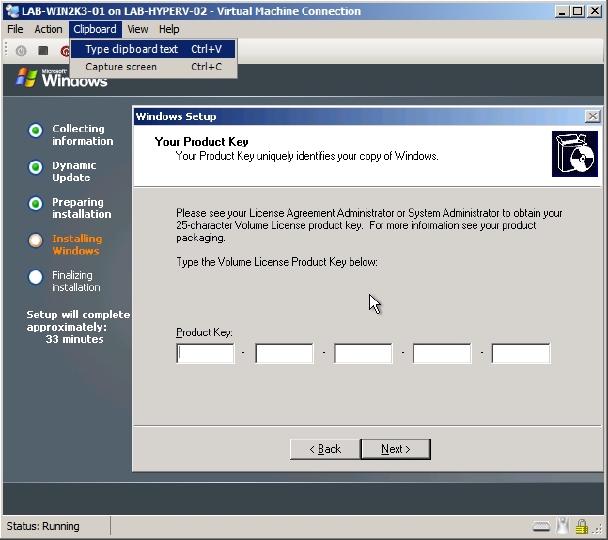
Task: Click the Preparing installation step indicator
Action: 35,204
